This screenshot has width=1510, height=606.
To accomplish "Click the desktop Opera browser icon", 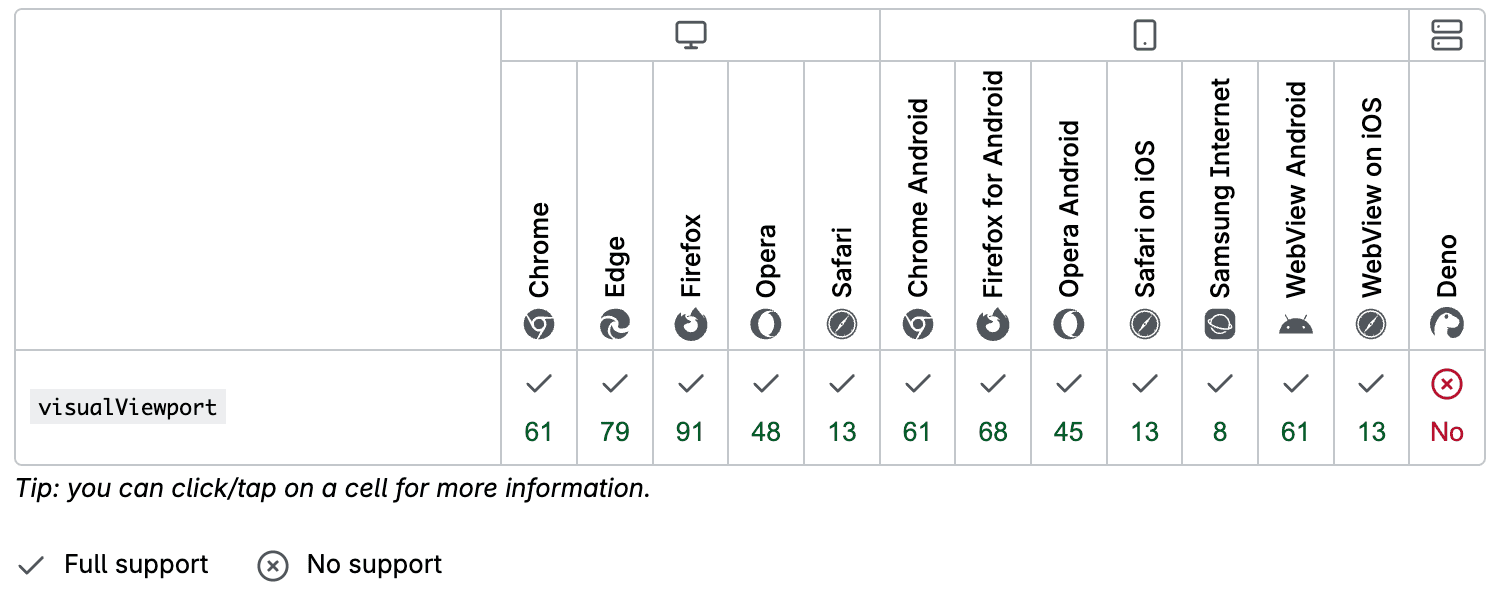I will click(766, 325).
